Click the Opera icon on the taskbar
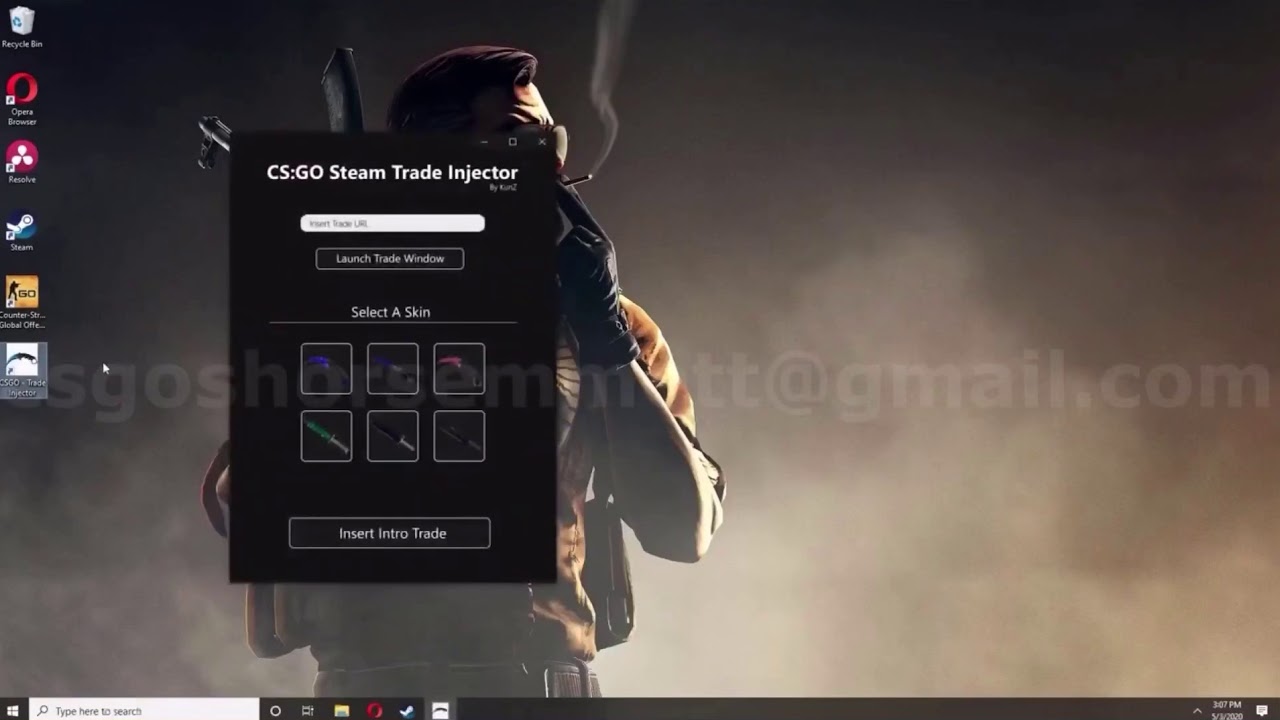The width and height of the screenshot is (1280, 720). pos(374,711)
